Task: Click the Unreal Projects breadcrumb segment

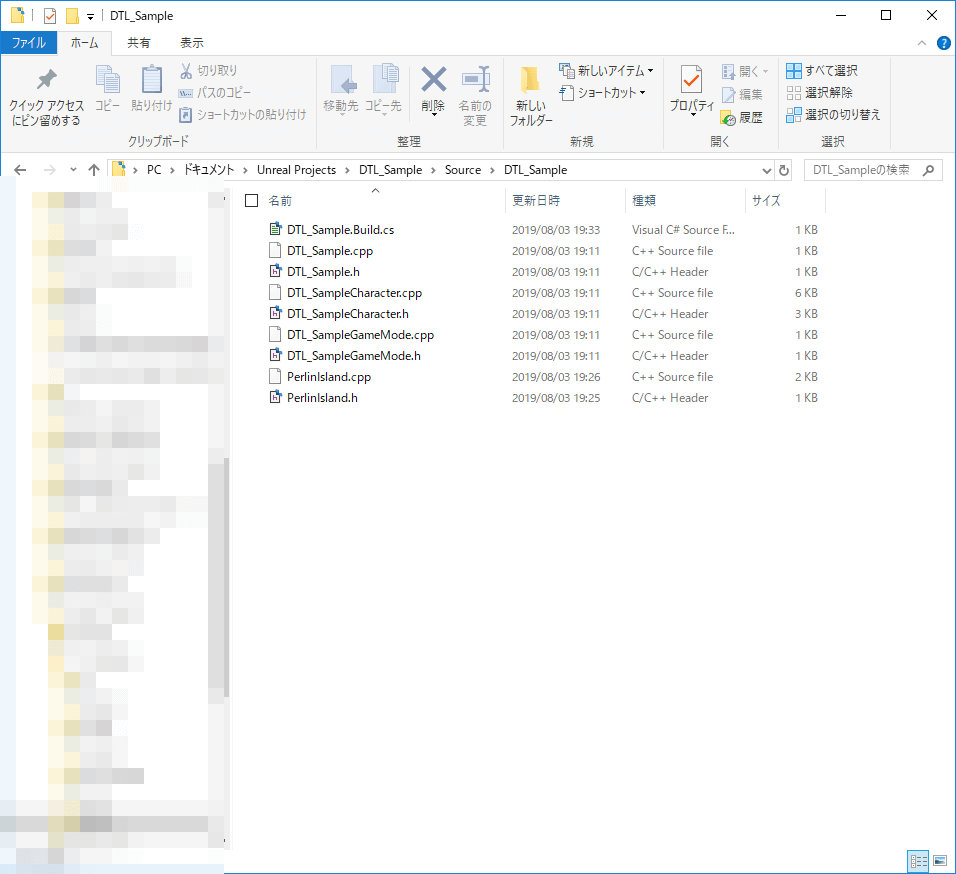Action: [296, 170]
